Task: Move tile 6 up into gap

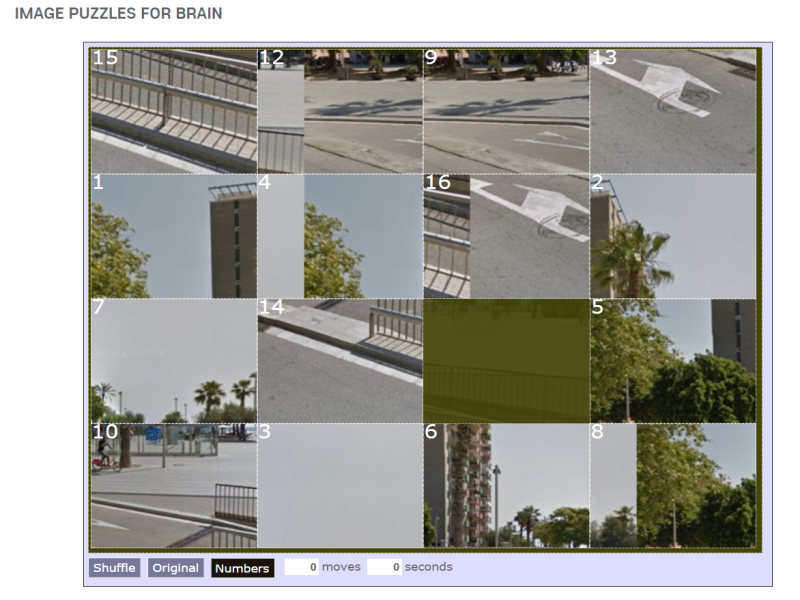Action: 506,486
